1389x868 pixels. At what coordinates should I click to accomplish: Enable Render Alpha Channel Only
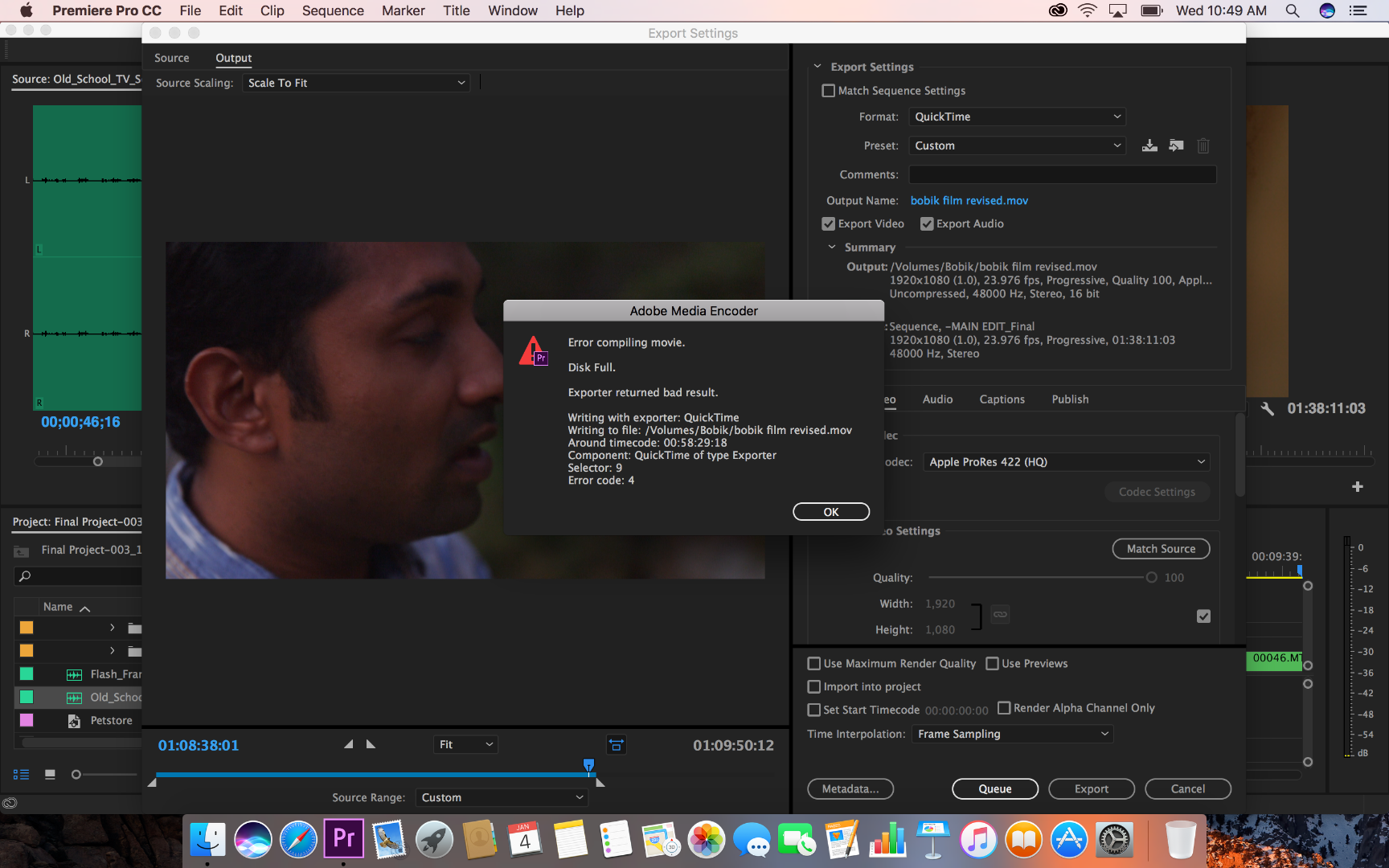1004,707
